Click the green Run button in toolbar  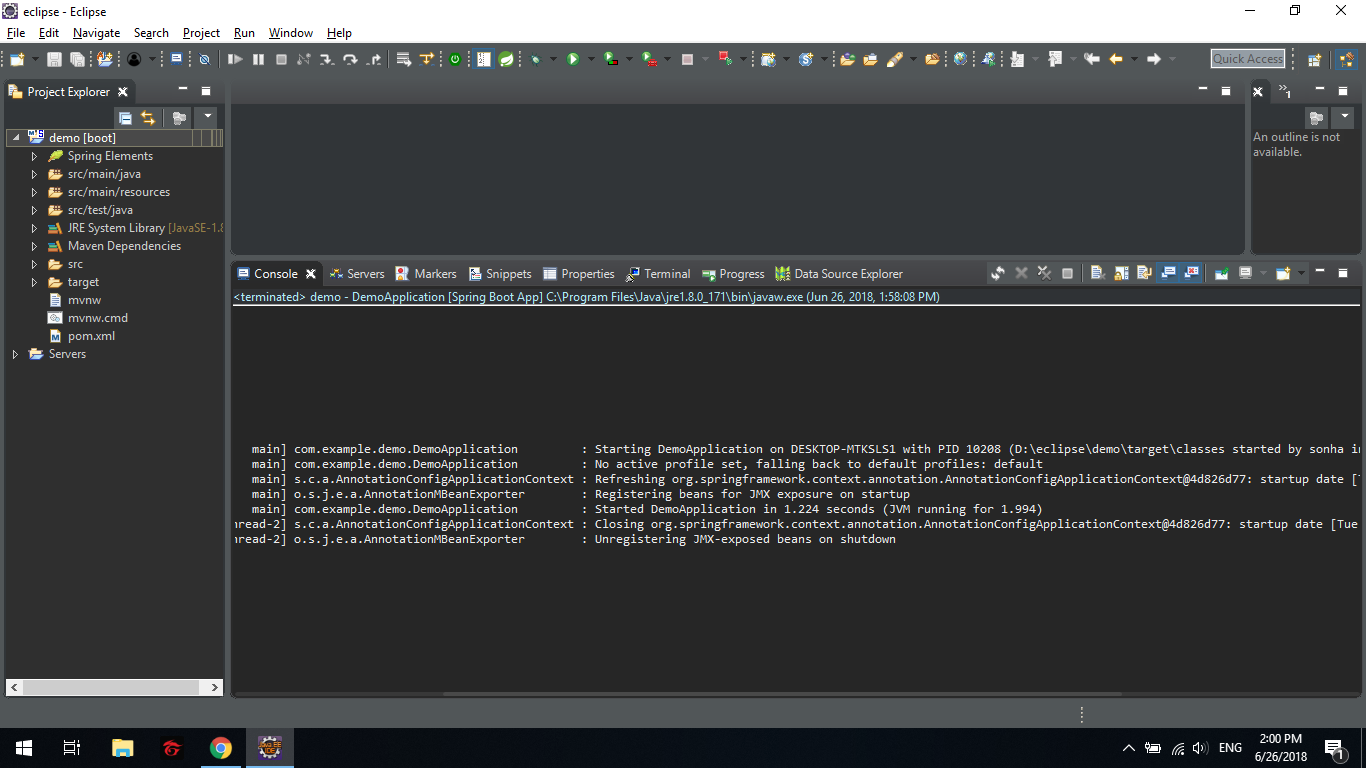click(x=573, y=60)
